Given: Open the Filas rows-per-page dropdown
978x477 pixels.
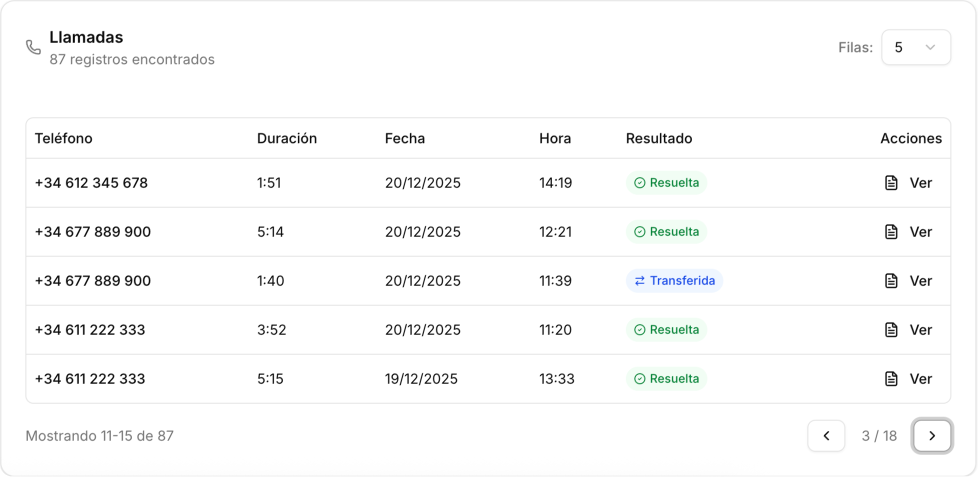Looking at the screenshot, I should 915,47.
